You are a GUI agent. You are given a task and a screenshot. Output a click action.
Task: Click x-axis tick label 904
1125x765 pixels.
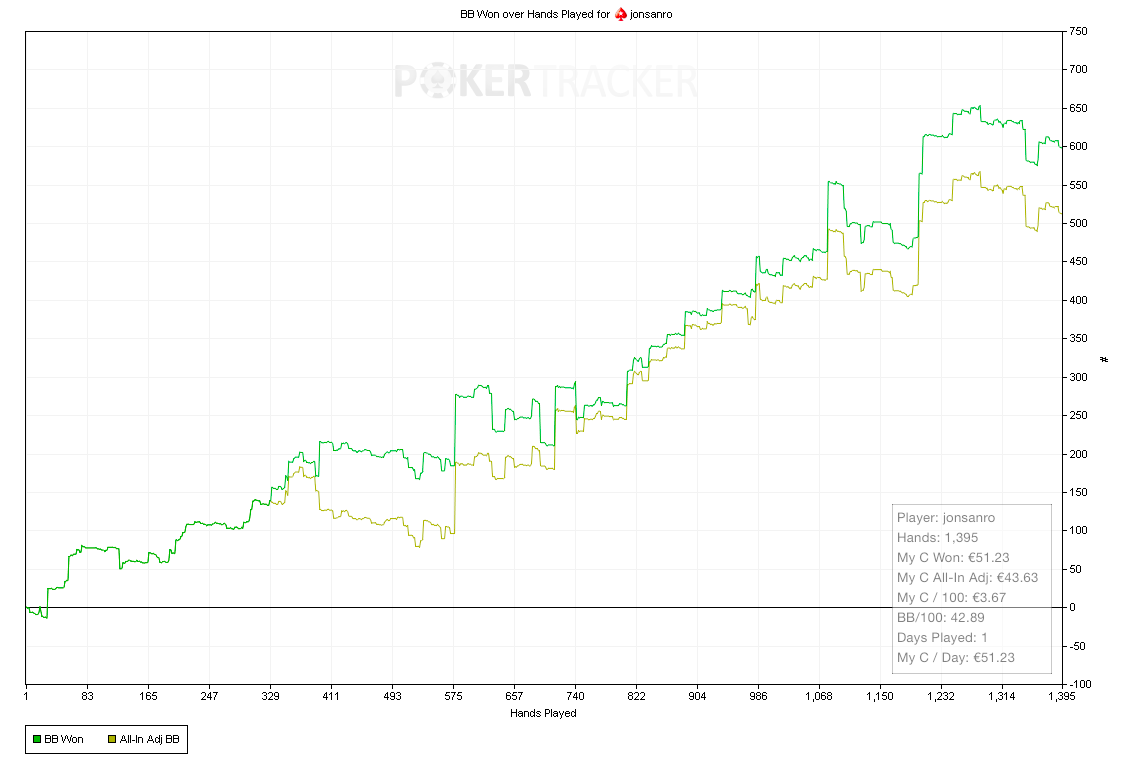[x=697, y=696]
